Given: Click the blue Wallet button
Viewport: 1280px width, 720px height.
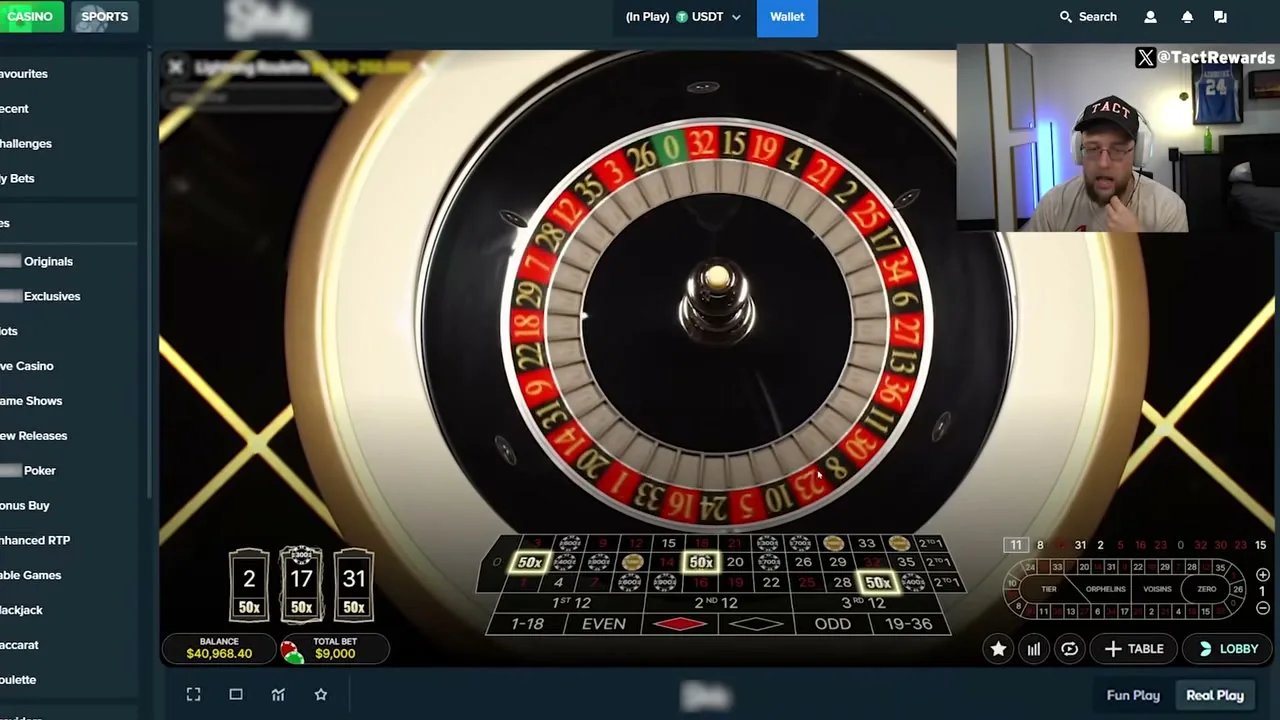Looking at the screenshot, I should [x=787, y=17].
